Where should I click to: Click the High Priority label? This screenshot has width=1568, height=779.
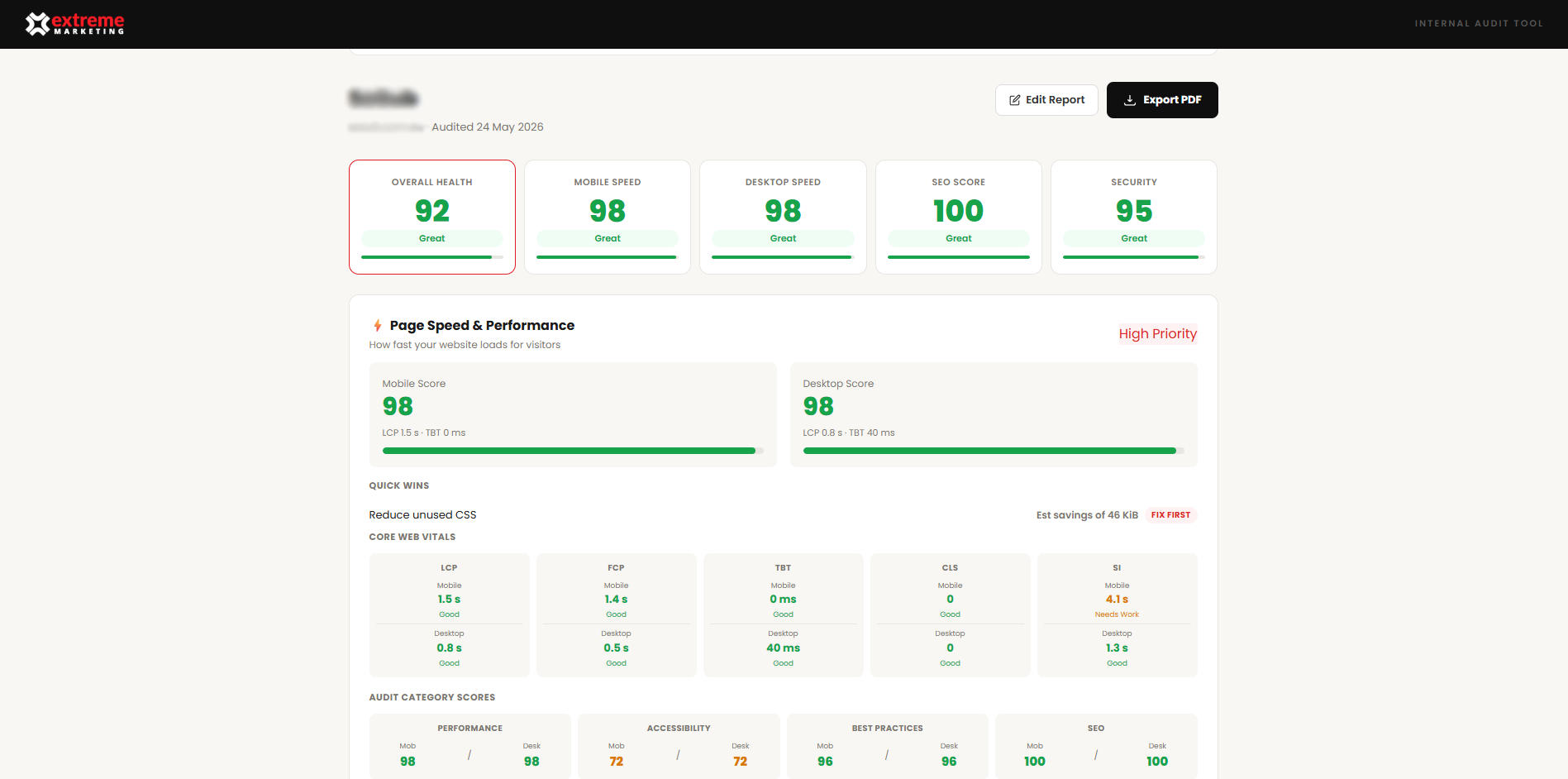pyautogui.click(x=1158, y=334)
